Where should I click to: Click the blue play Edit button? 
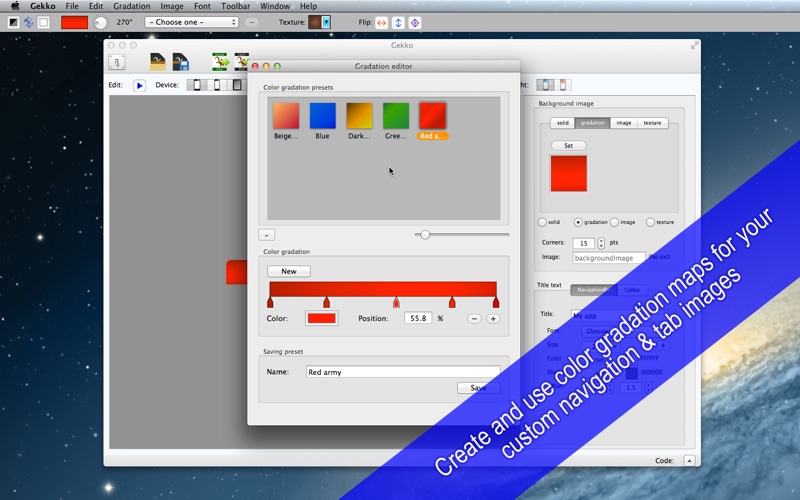point(139,85)
